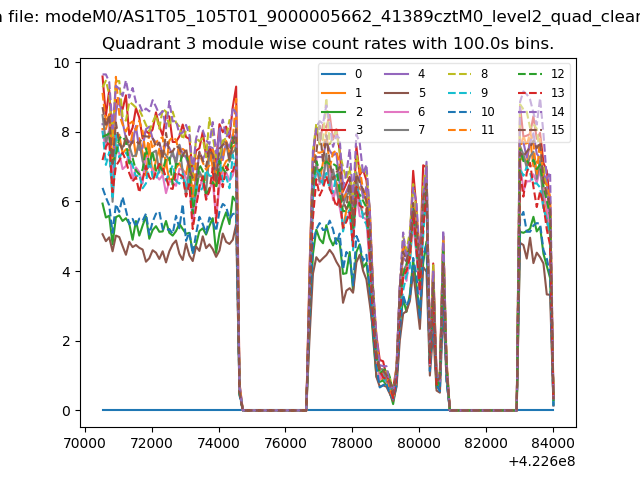Click x-axis tick label '78000'

(x=353, y=443)
